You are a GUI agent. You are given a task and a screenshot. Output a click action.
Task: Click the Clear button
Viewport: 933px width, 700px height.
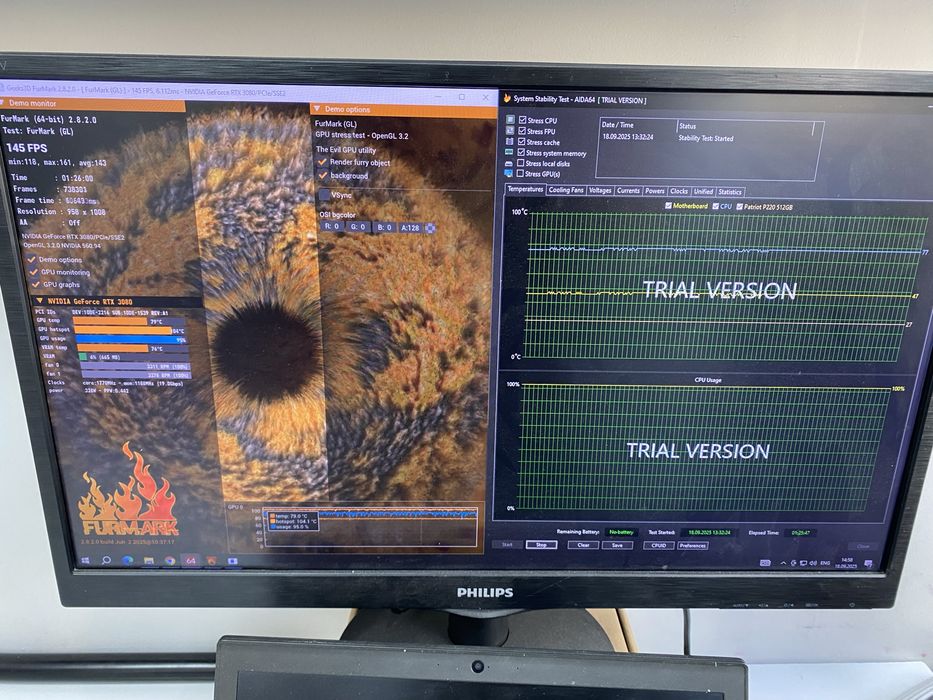583,545
